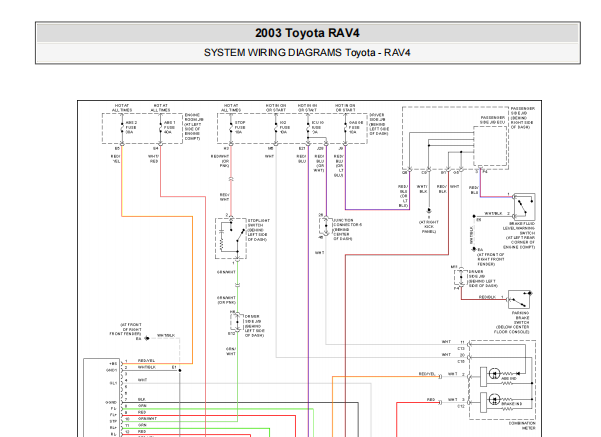Click 'HOT AT ALL TIMES' above STOP fuse
601x437 pixels.
tap(231, 108)
